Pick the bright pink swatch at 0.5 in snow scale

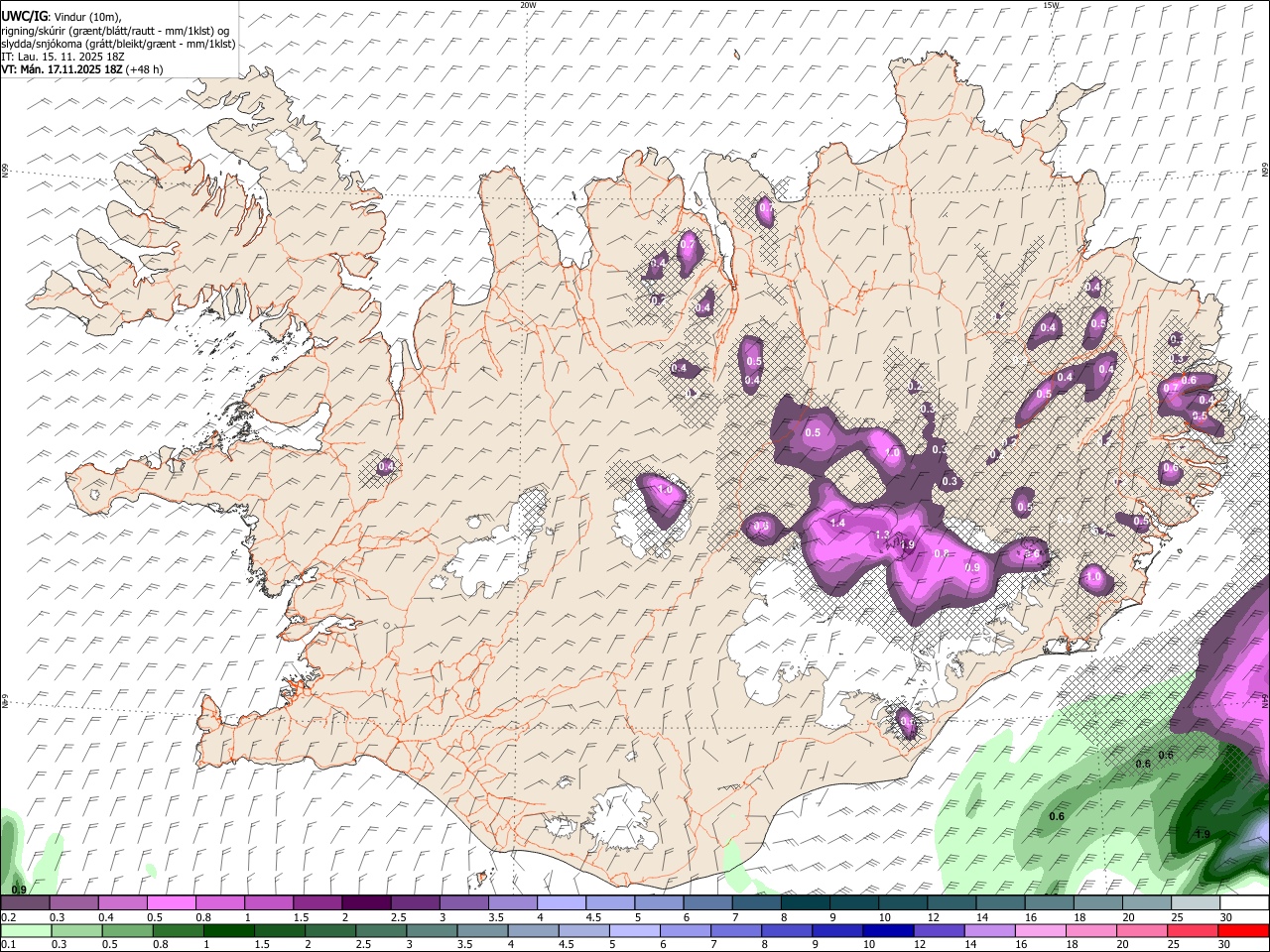point(171,902)
